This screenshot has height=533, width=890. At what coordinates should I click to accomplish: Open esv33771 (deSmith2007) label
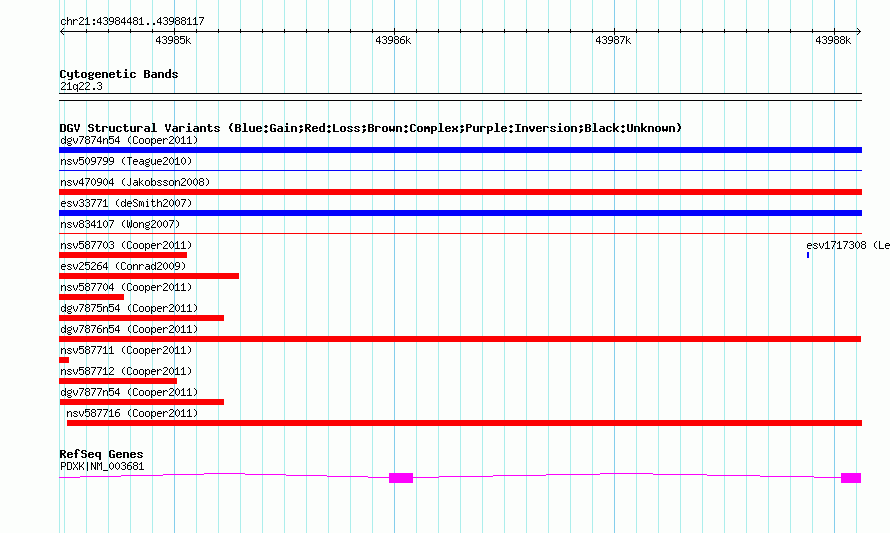tap(126, 203)
